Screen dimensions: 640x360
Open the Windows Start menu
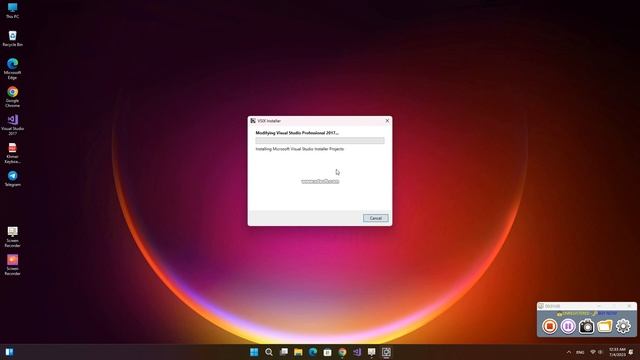click(x=254, y=352)
